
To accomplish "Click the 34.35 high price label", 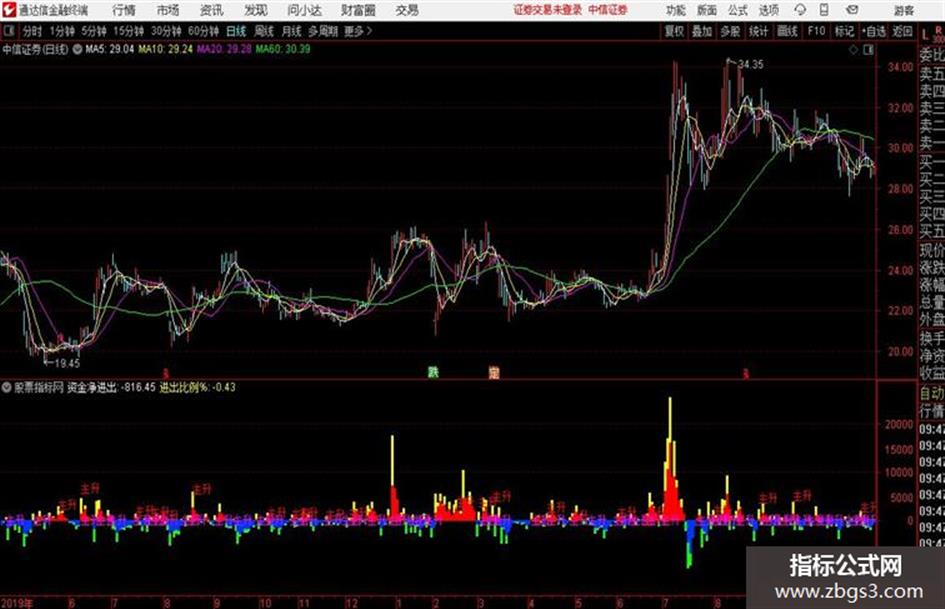I will click(751, 65).
